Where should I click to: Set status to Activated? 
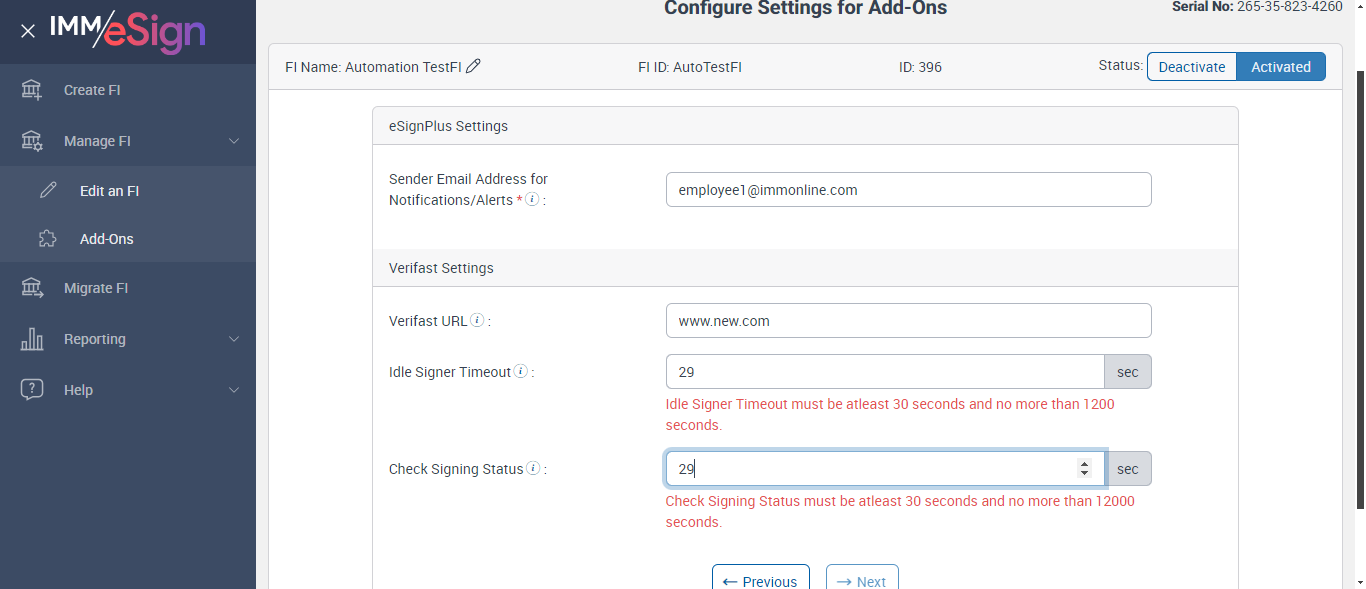[1280, 67]
